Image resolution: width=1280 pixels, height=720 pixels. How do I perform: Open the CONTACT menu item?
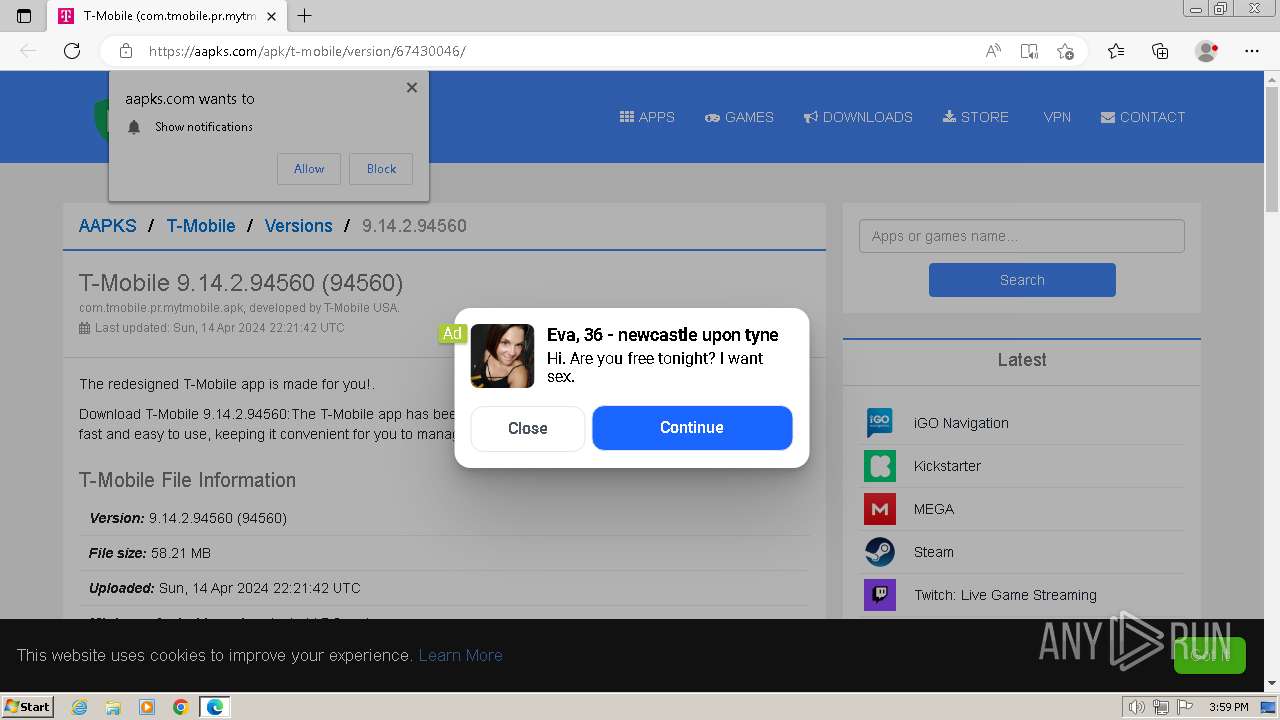(x=1143, y=117)
